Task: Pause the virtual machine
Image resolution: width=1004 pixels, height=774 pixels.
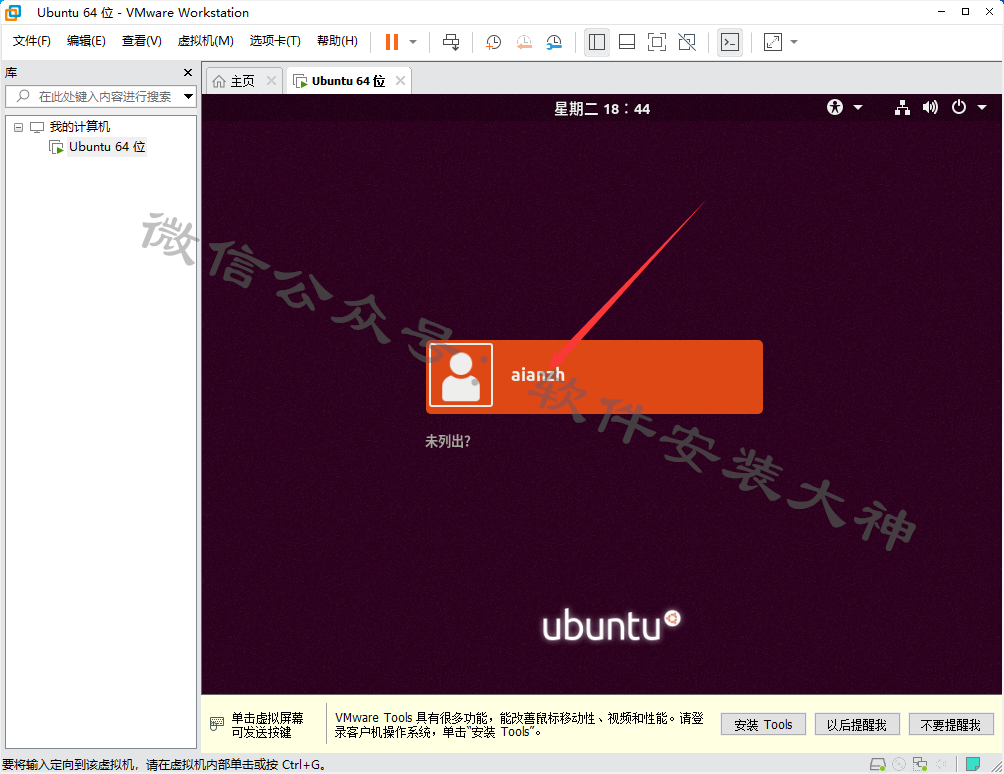Action: click(x=392, y=42)
